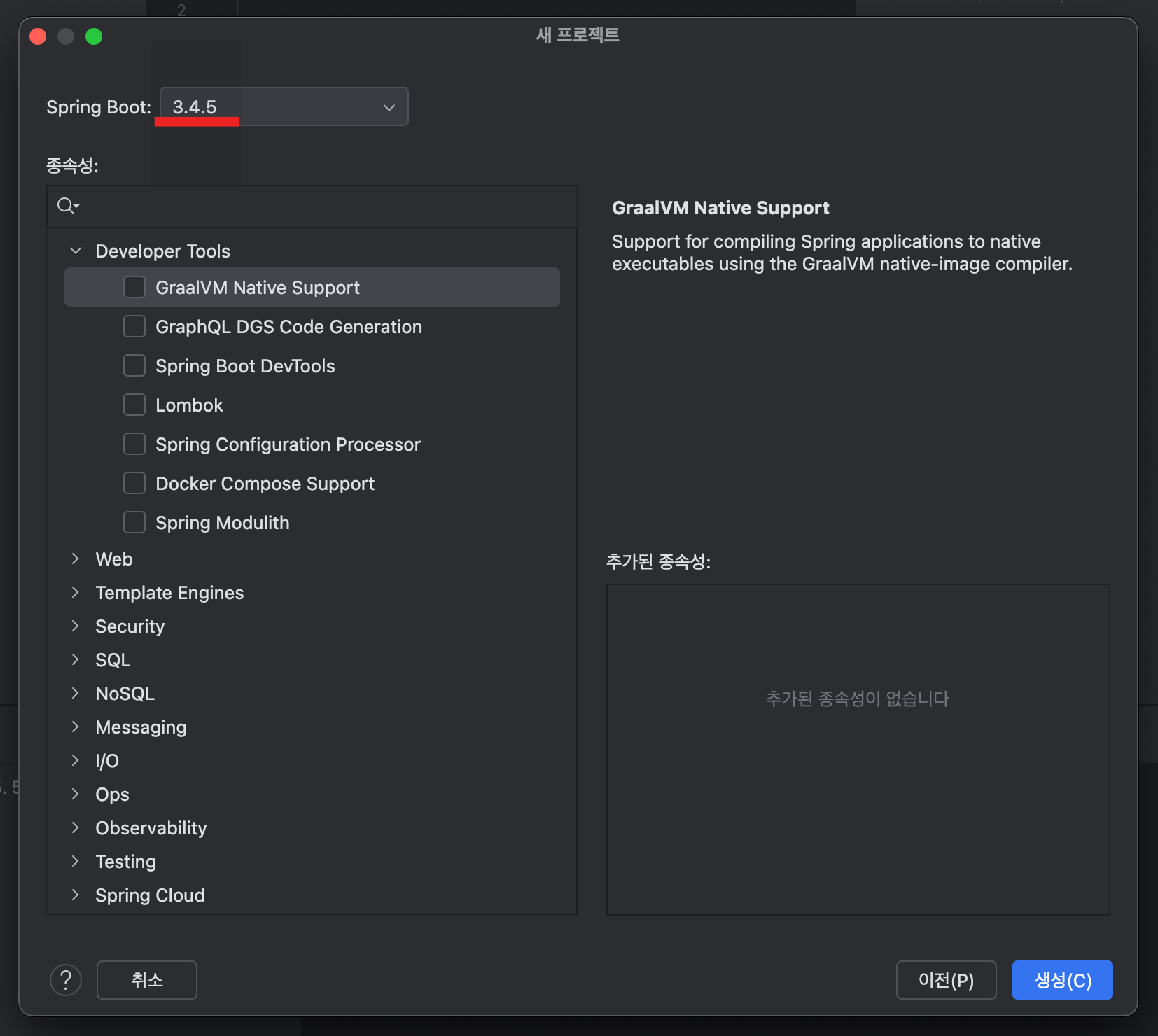Image resolution: width=1158 pixels, height=1036 pixels.
Task: Expand the Ops category
Action: pyautogui.click(x=76, y=794)
